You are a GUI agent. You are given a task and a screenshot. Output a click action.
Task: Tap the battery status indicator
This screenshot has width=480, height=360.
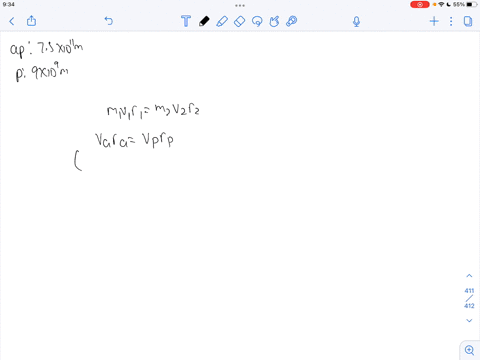[472, 4]
